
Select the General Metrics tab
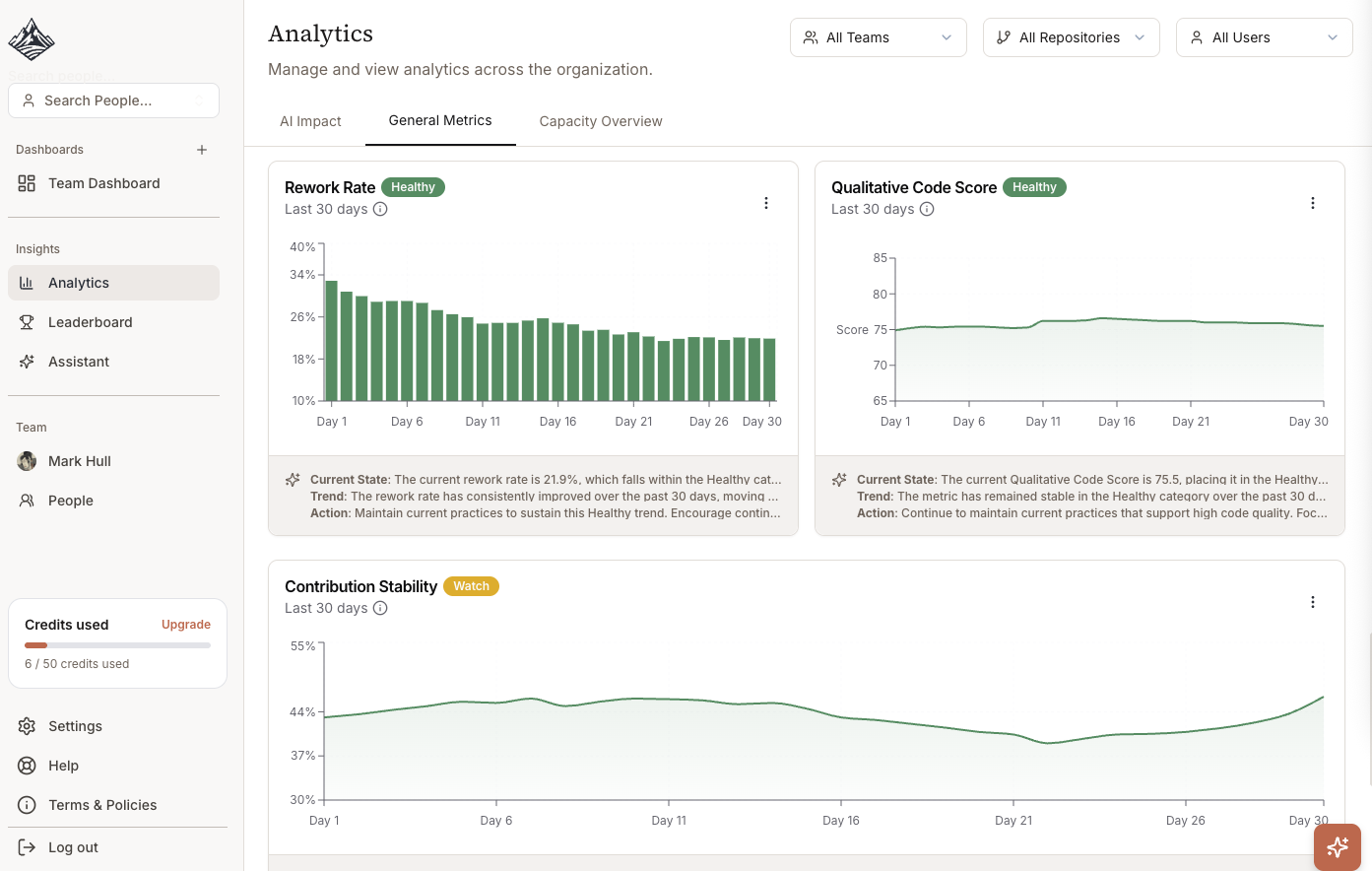440,120
